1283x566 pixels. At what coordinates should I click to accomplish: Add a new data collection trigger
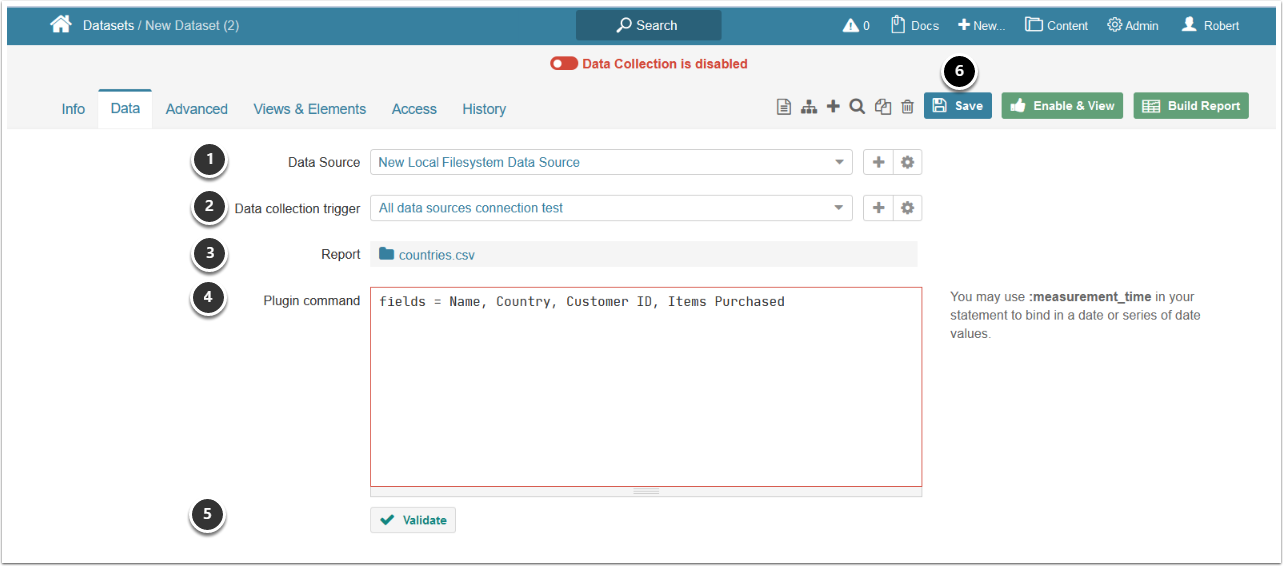click(x=878, y=208)
